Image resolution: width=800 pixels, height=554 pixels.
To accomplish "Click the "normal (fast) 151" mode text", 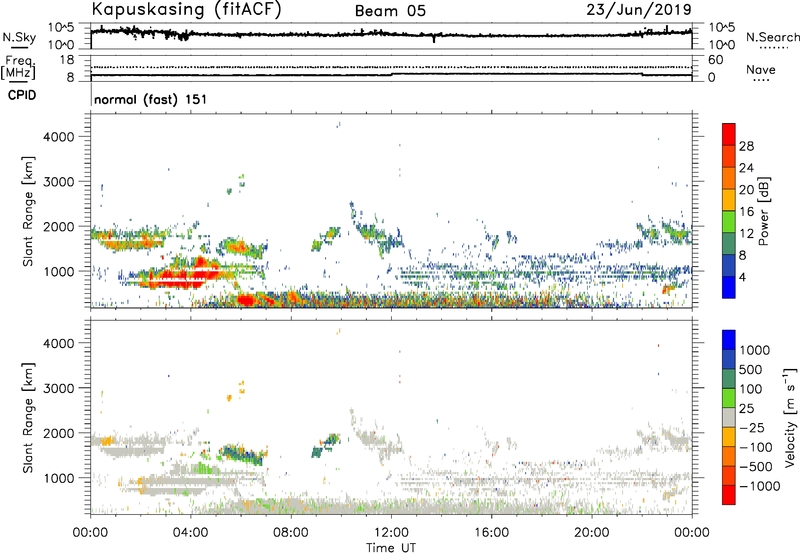I will click(151, 99).
